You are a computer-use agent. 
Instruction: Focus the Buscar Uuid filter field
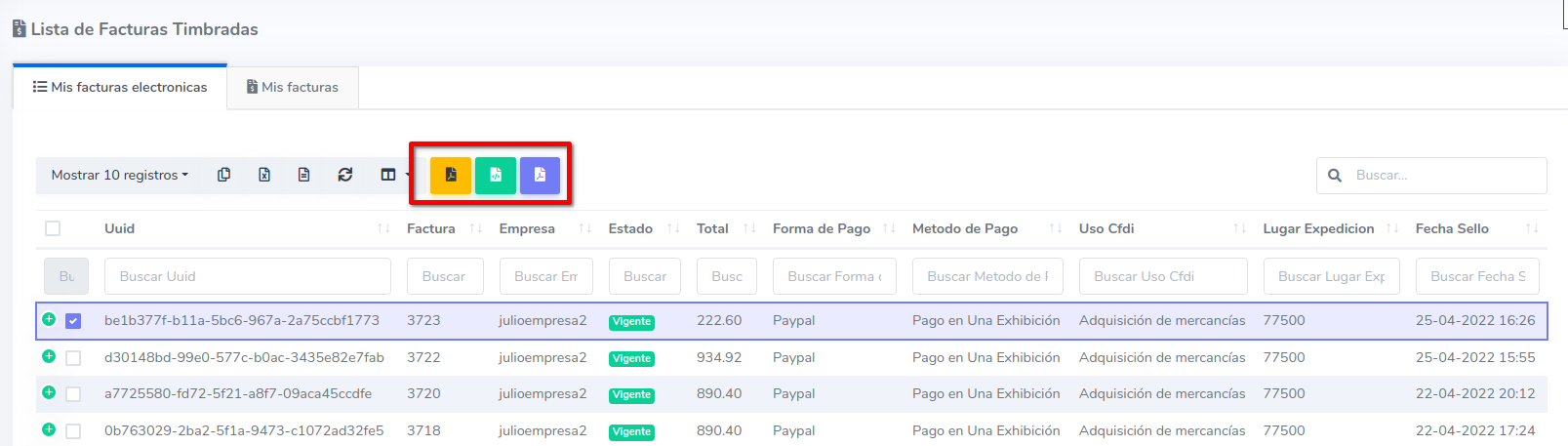pos(247,276)
